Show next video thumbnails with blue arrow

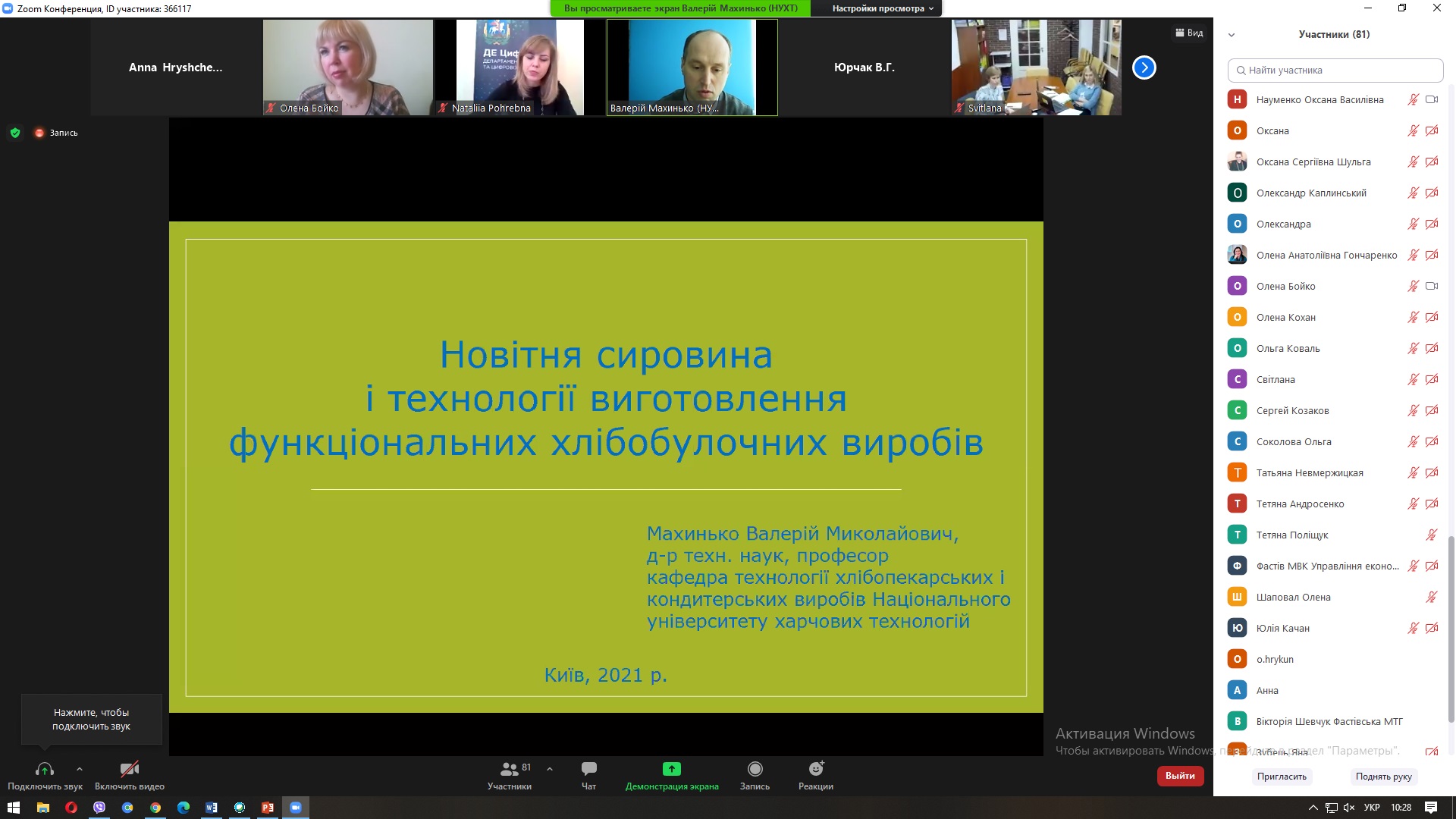pos(1144,67)
